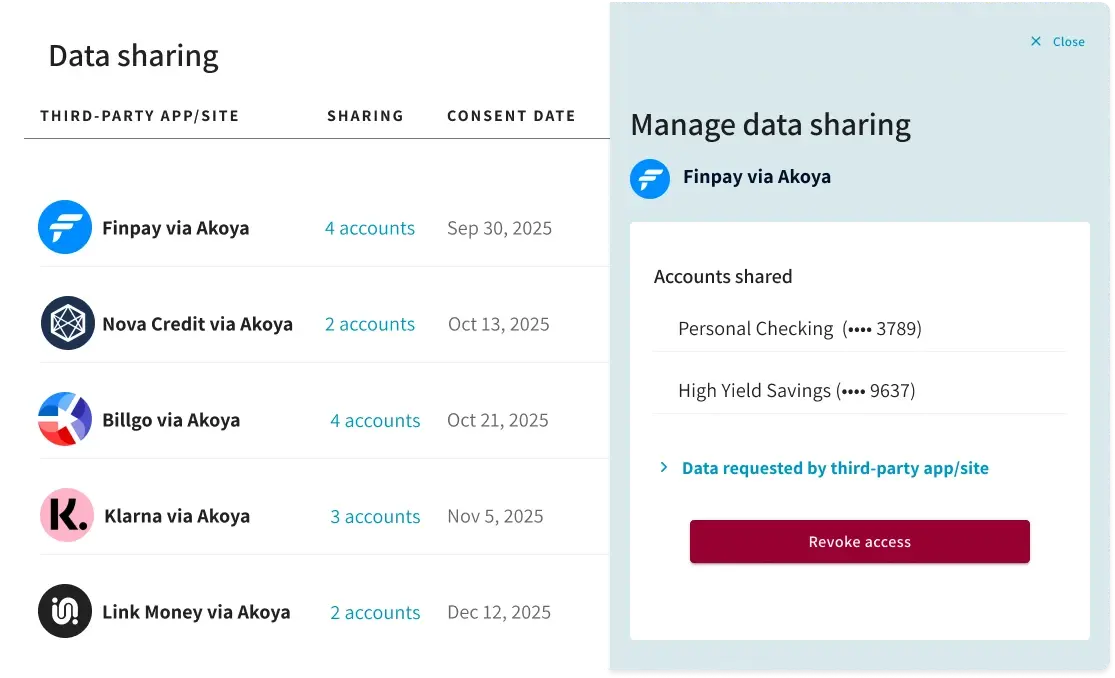The width and height of the screenshot is (1115, 678).
Task: Click the CONSENT DATE column header
Action: click(x=511, y=116)
